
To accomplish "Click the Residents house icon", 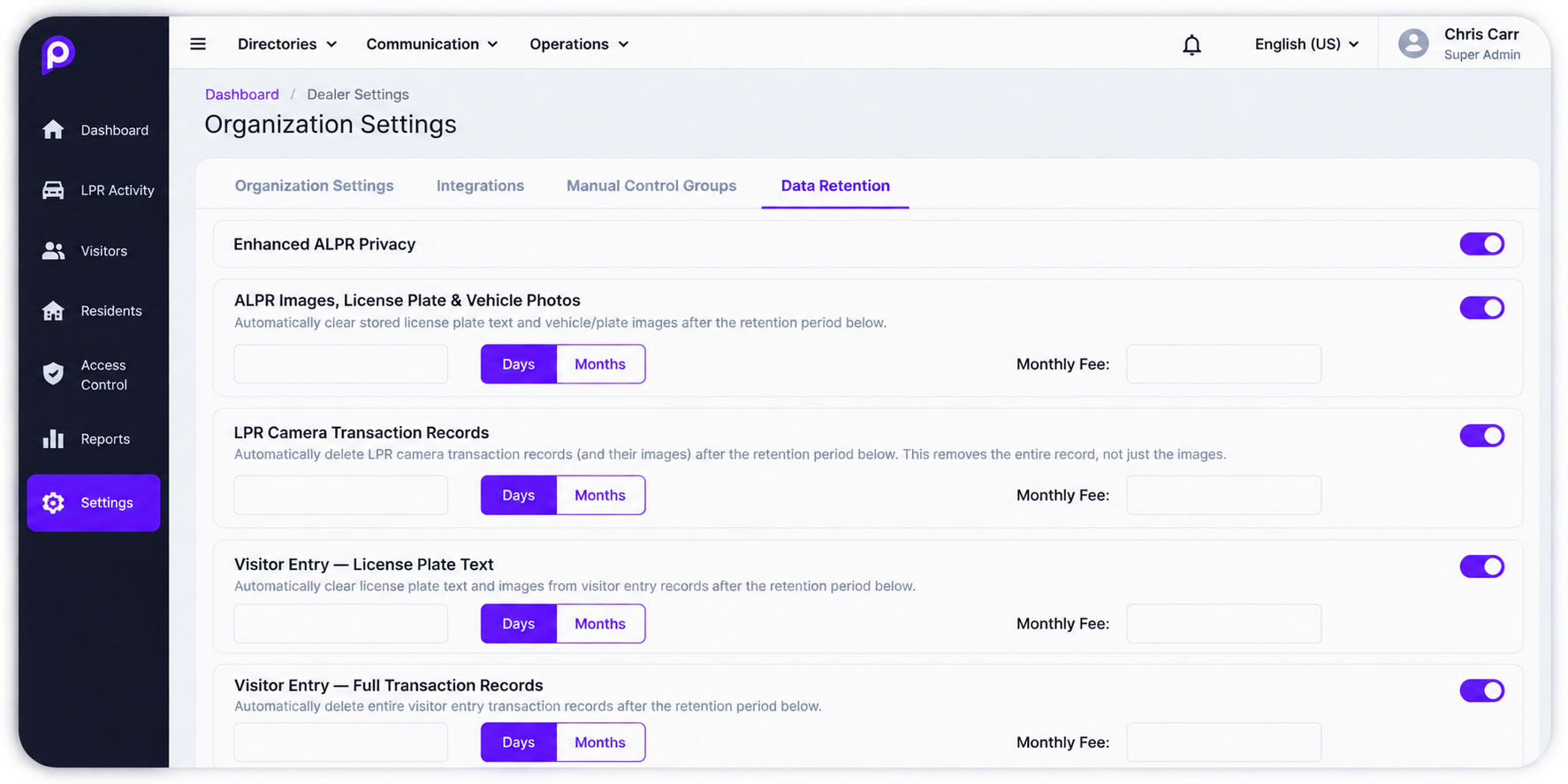I will (x=53, y=311).
